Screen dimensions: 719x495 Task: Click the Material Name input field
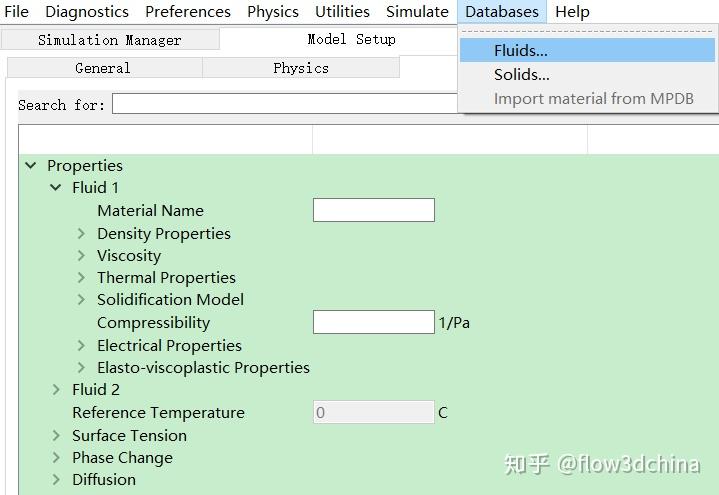click(x=373, y=210)
